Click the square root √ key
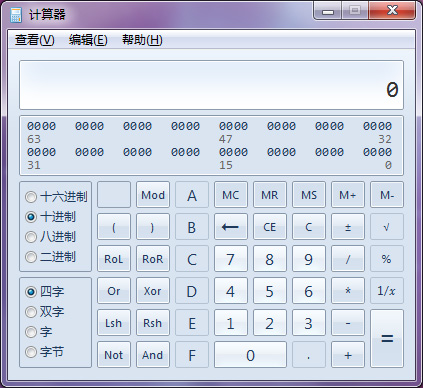This screenshot has height=388, width=423. click(x=387, y=227)
